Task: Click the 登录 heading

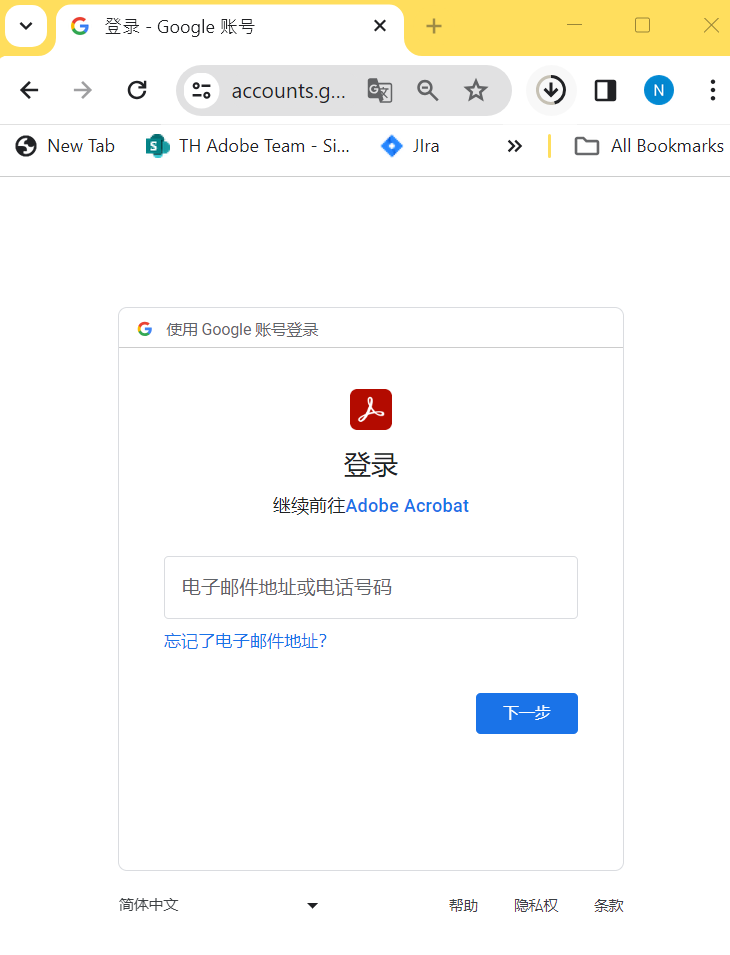Action: pyautogui.click(x=371, y=465)
